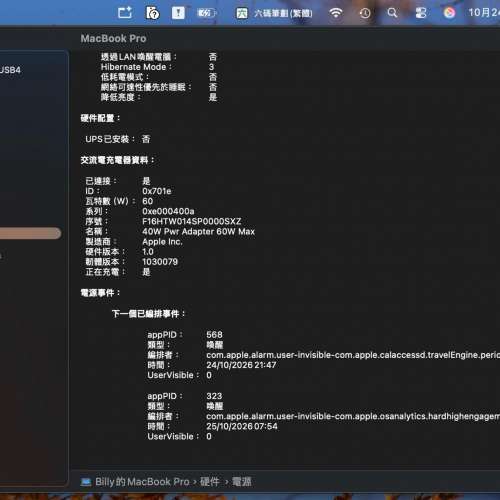Click the 電源事件 section heading
This screenshot has height=500, width=500.
(x=100, y=293)
